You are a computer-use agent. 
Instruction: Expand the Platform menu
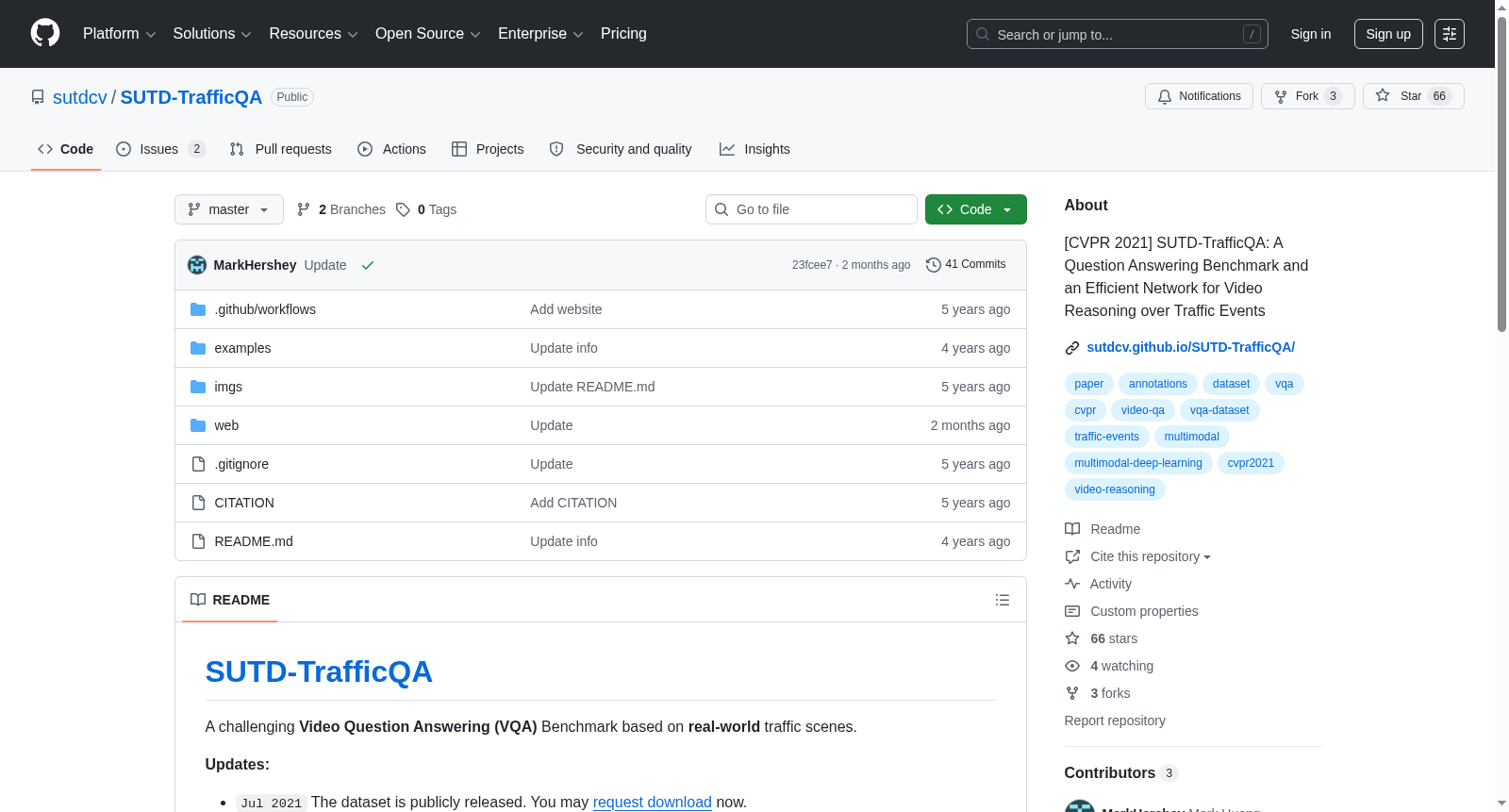(120, 34)
